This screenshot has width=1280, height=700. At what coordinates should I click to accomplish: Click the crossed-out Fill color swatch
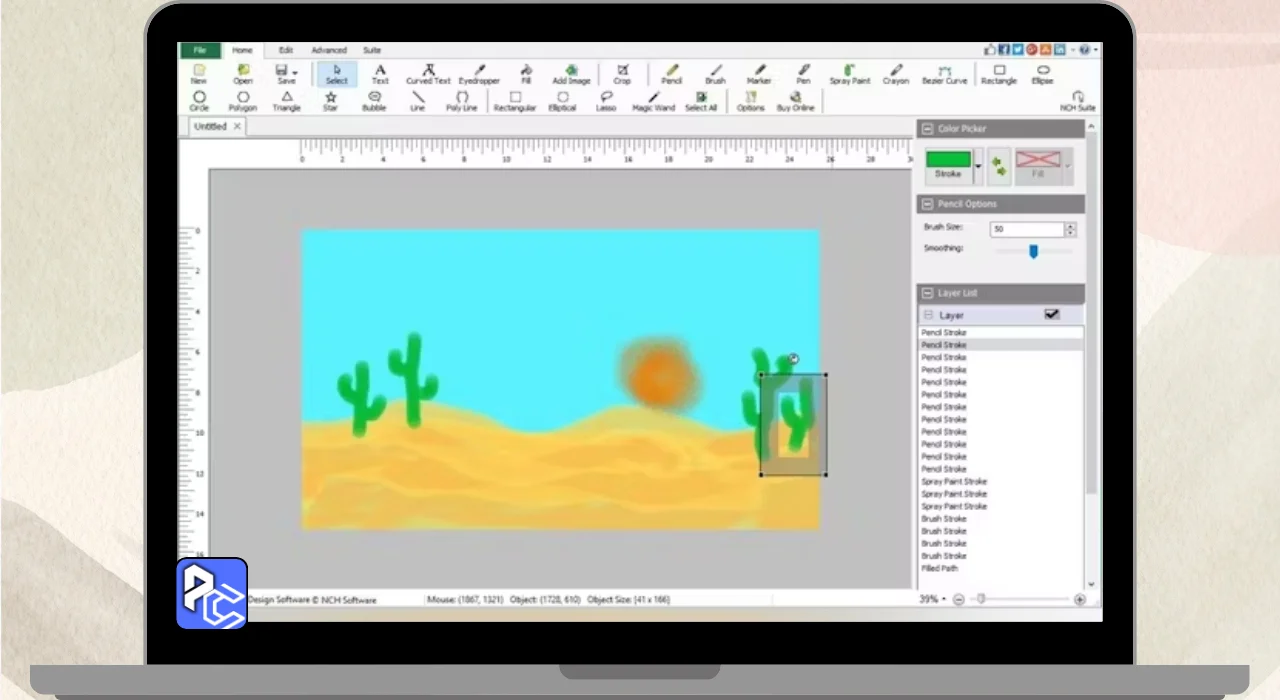click(x=1038, y=159)
